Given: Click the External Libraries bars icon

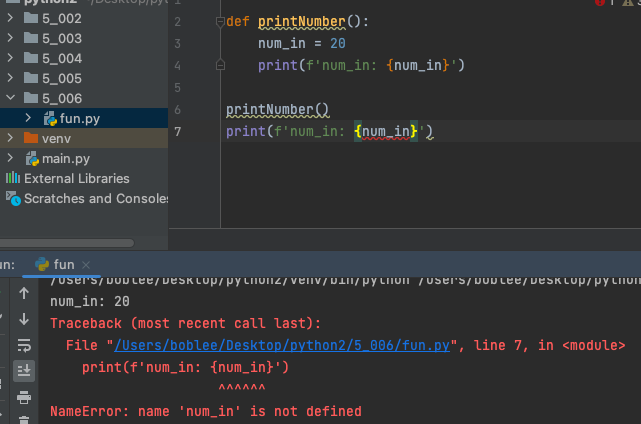Looking at the screenshot, I should pos(13,178).
